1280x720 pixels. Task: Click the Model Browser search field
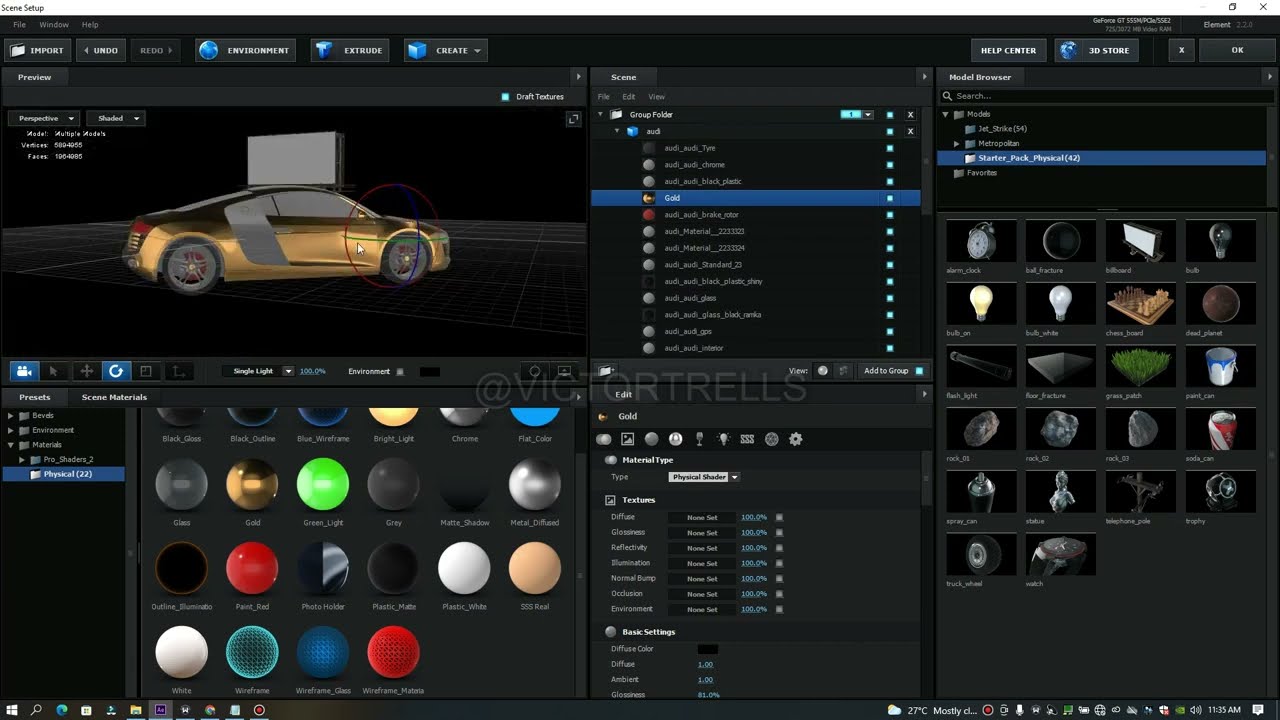click(x=1108, y=96)
